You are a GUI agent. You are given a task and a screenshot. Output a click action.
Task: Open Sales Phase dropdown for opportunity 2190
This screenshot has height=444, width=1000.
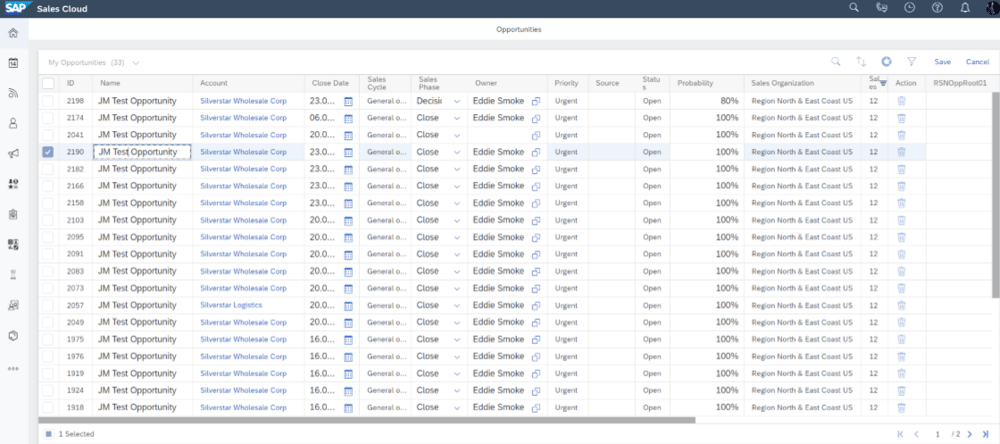pos(457,152)
